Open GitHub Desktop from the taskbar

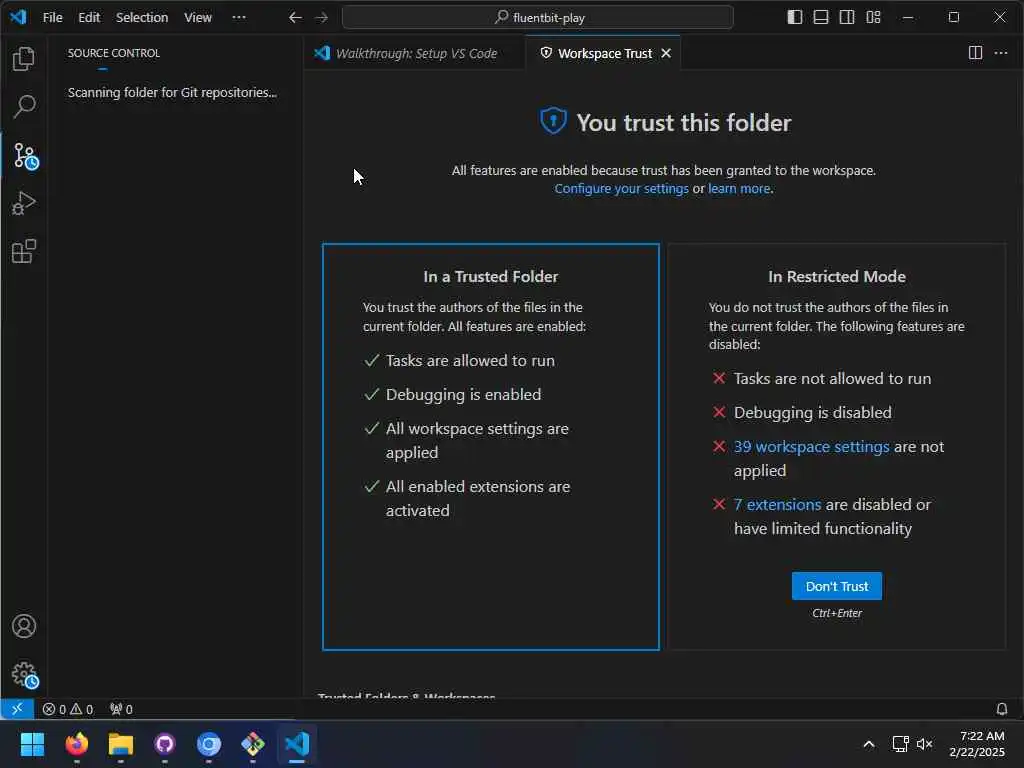pyautogui.click(x=165, y=744)
